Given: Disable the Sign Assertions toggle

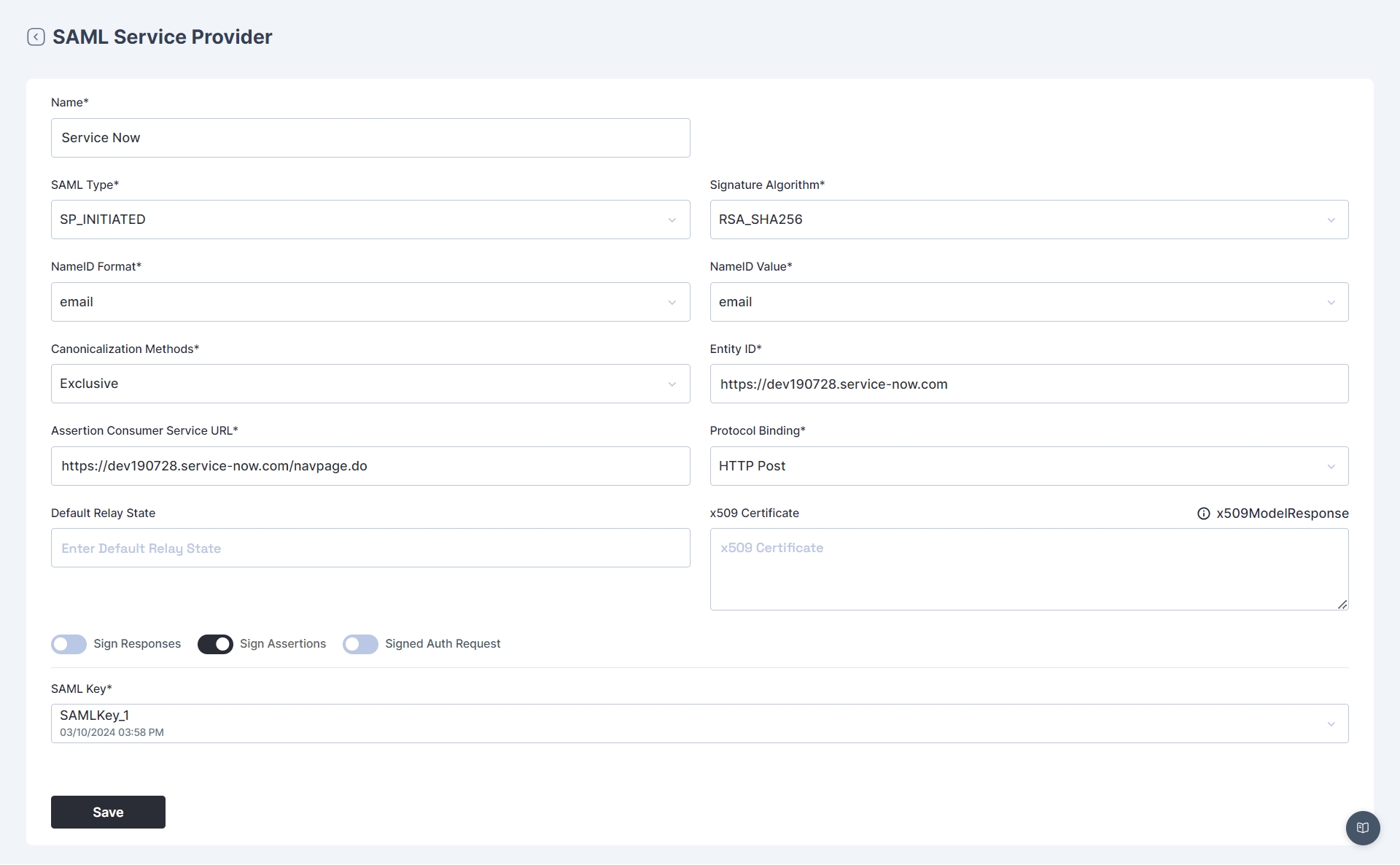Looking at the screenshot, I should 215,644.
